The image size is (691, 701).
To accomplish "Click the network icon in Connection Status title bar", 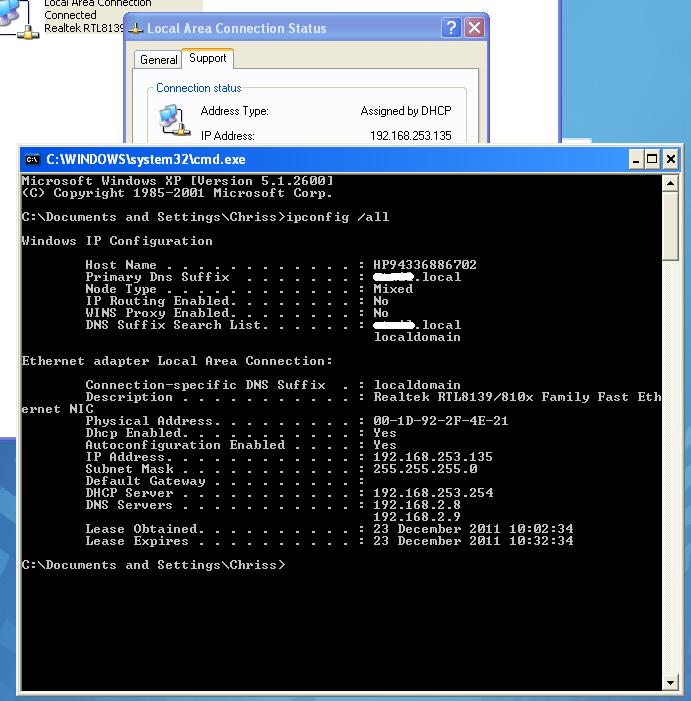I will coord(135,28).
